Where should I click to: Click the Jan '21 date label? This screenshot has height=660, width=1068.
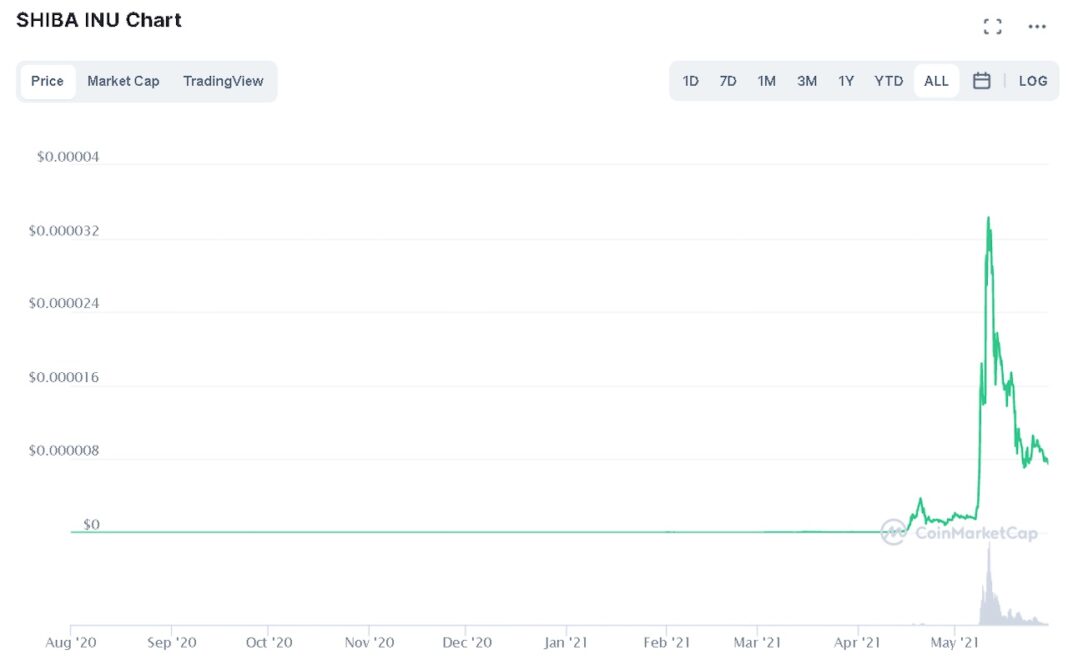pyautogui.click(x=565, y=642)
